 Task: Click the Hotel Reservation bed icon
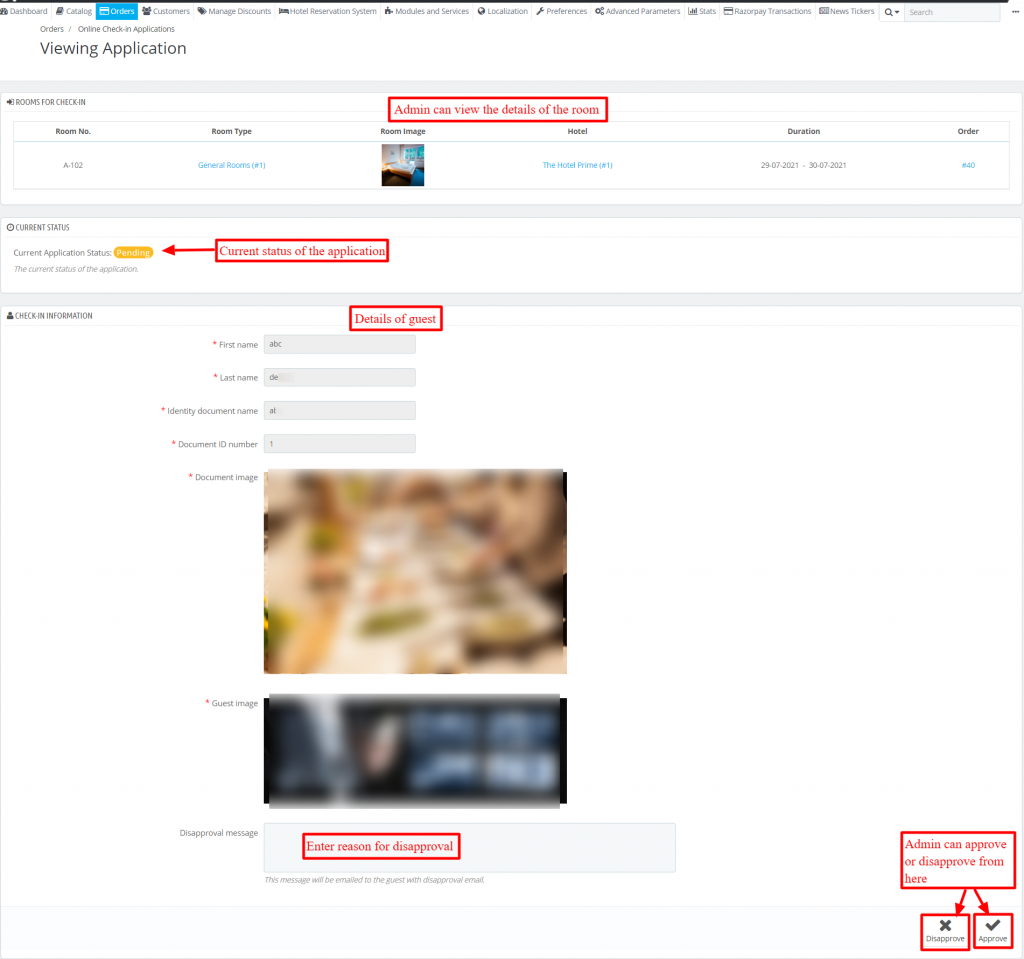(x=283, y=11)
